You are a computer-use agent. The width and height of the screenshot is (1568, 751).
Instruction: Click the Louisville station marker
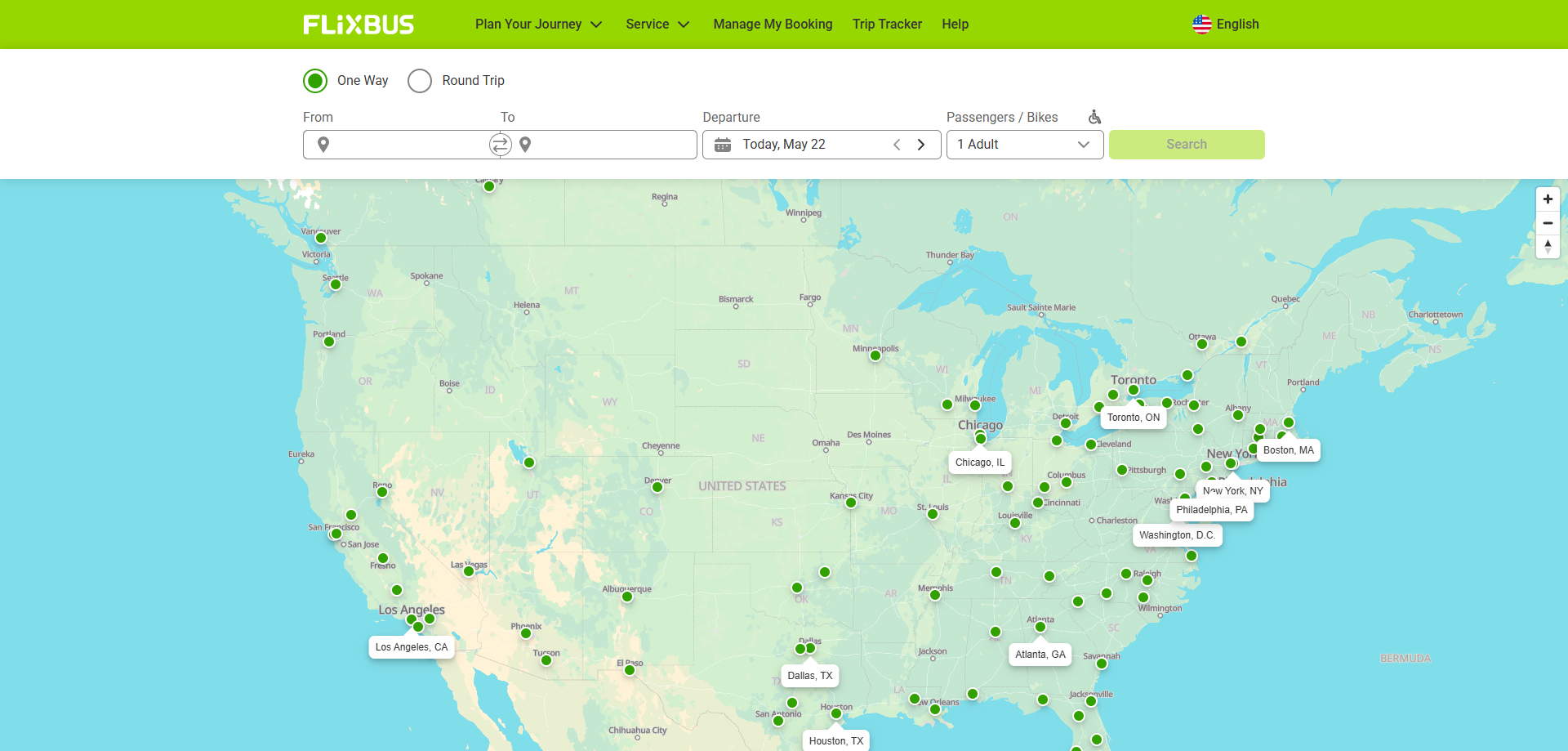point(1015,523)
